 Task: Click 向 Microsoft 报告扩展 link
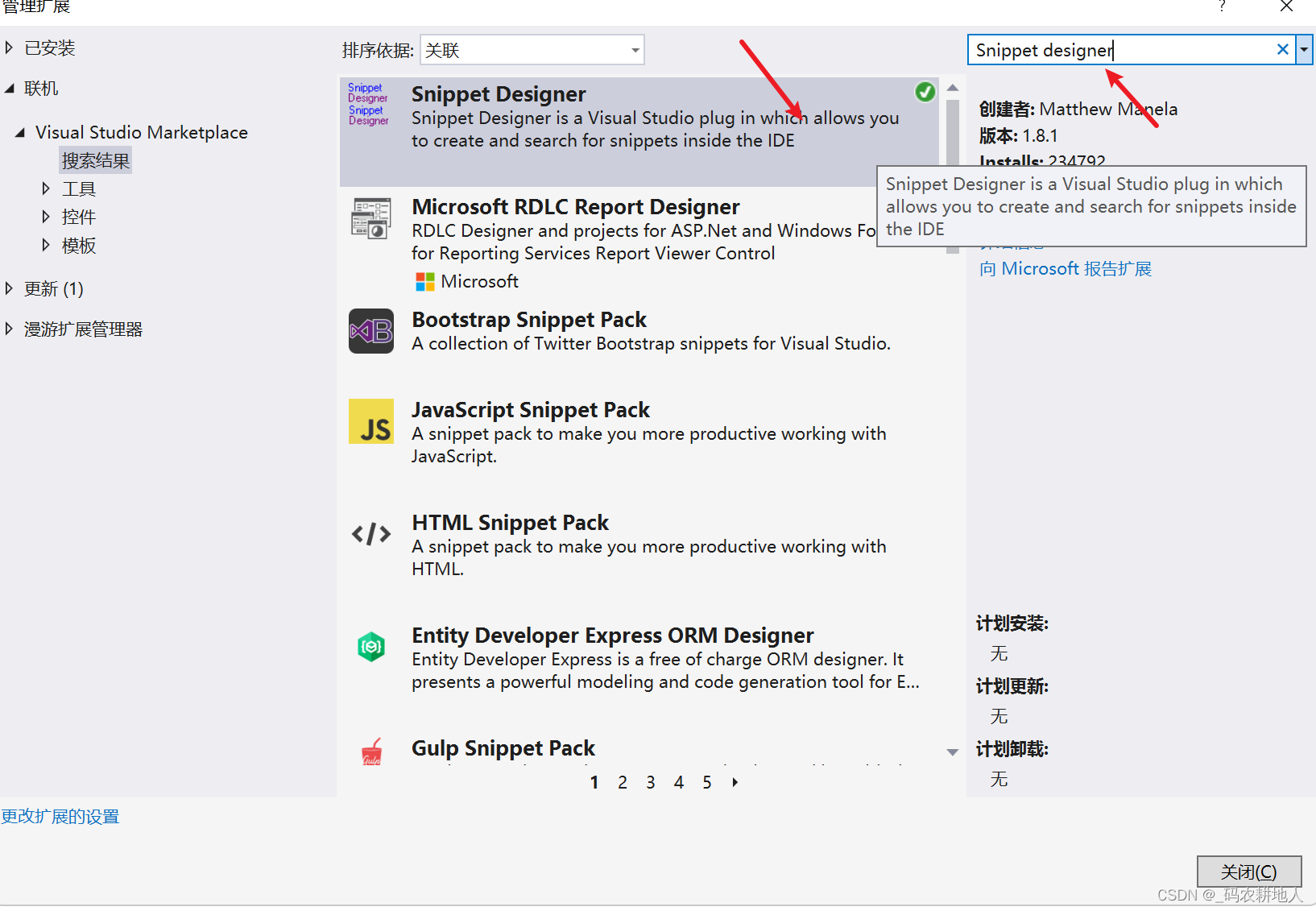point(1066,268)
